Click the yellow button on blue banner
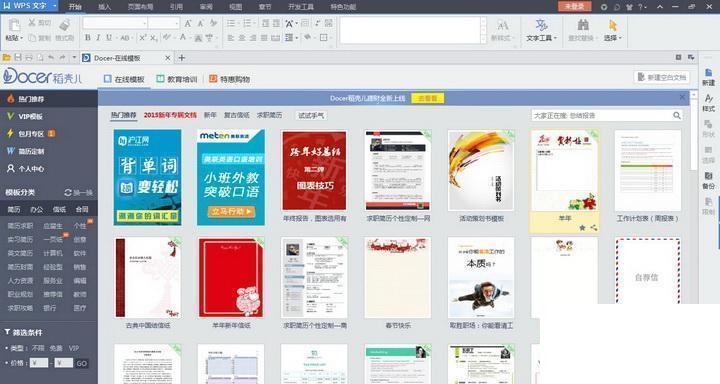 pos(428,98)
